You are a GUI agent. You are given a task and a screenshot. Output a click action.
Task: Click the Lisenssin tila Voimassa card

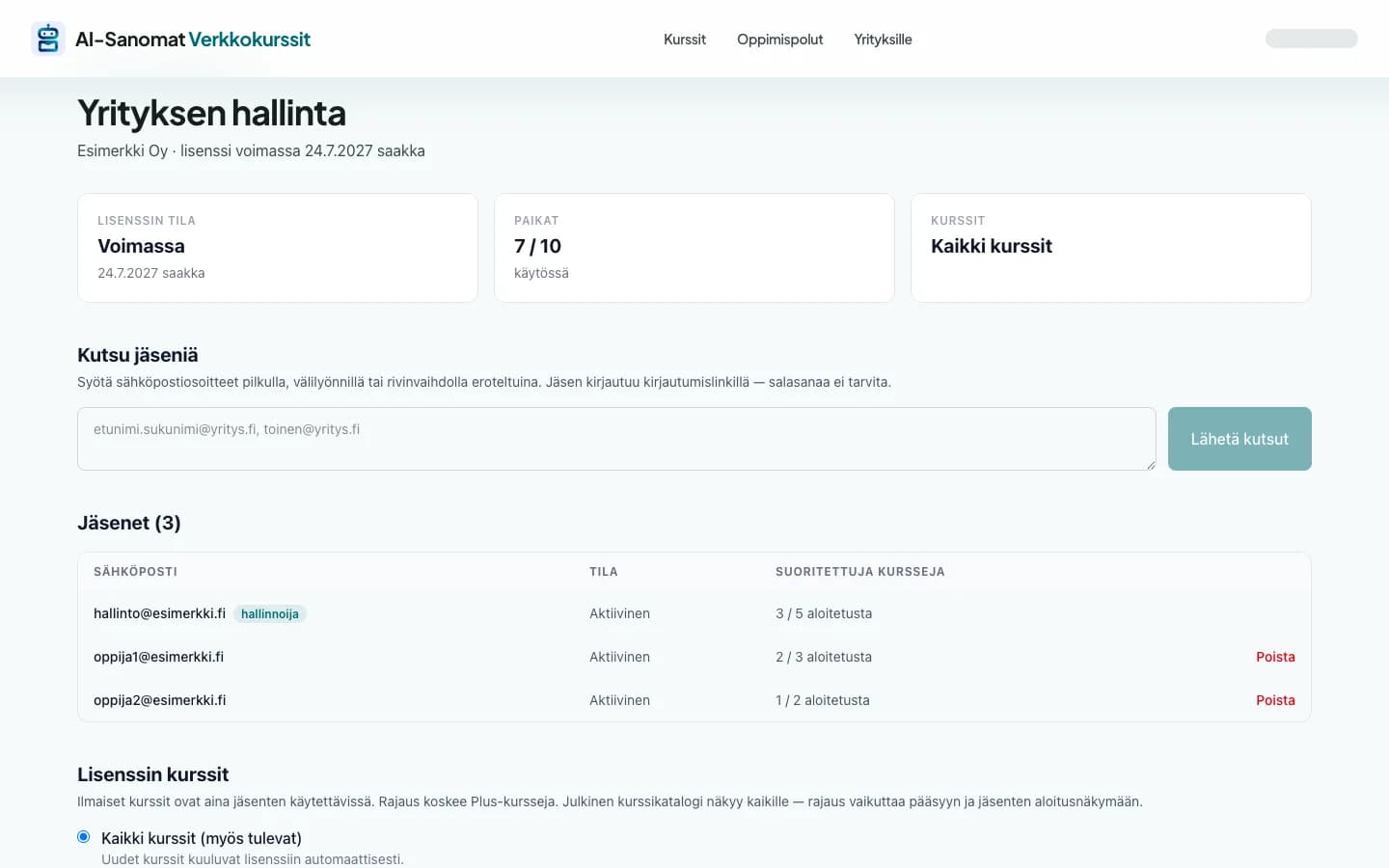pyautogui.click(x=278, y=248)
